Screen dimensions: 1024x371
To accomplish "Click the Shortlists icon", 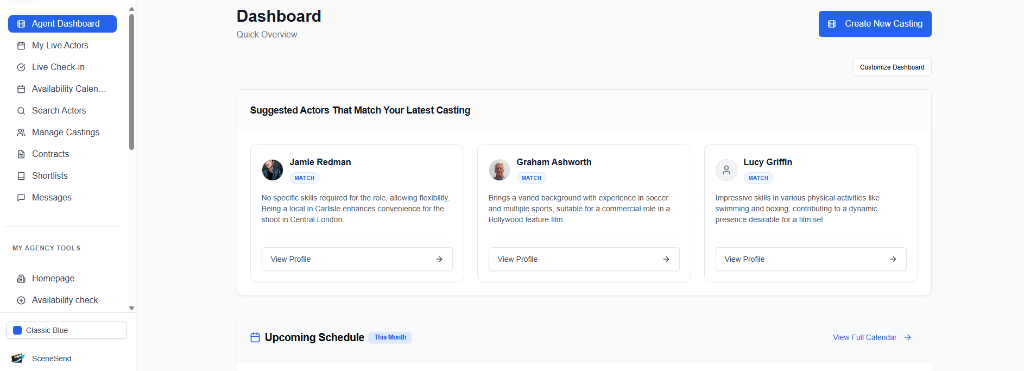I will pyautogui.click(x=21, y=176).
